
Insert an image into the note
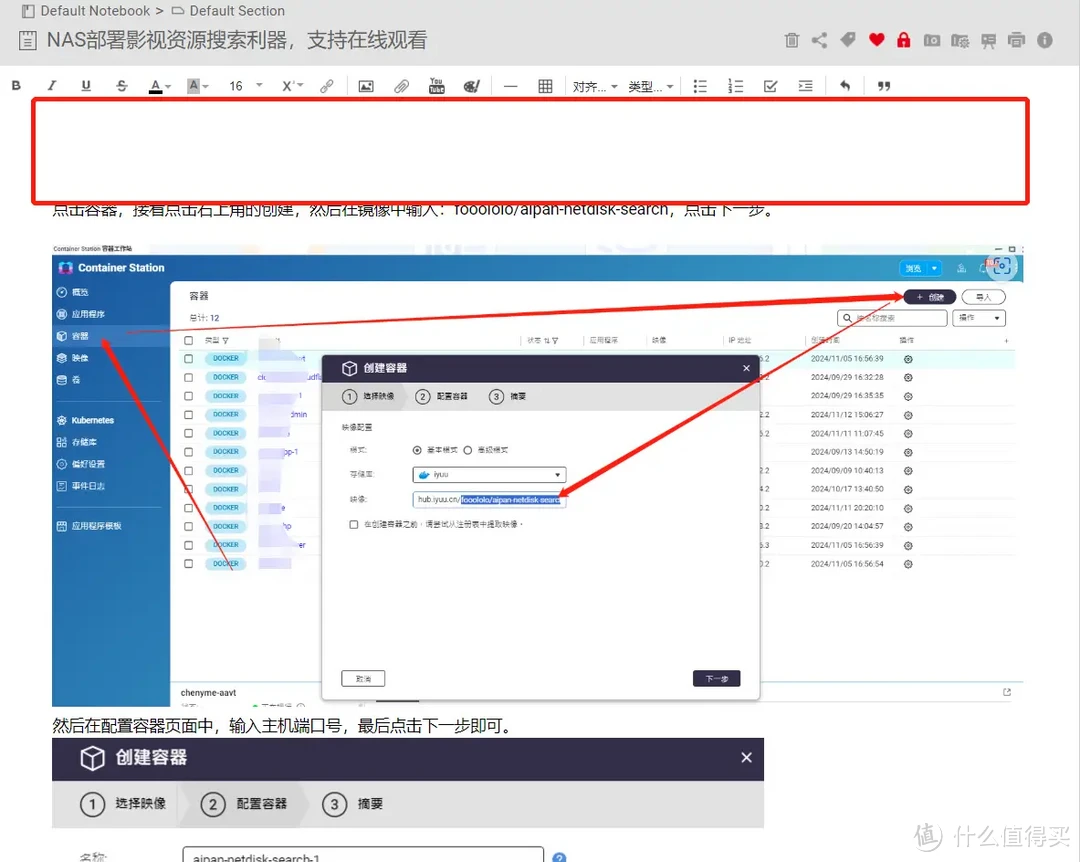(x=366, y=85)
